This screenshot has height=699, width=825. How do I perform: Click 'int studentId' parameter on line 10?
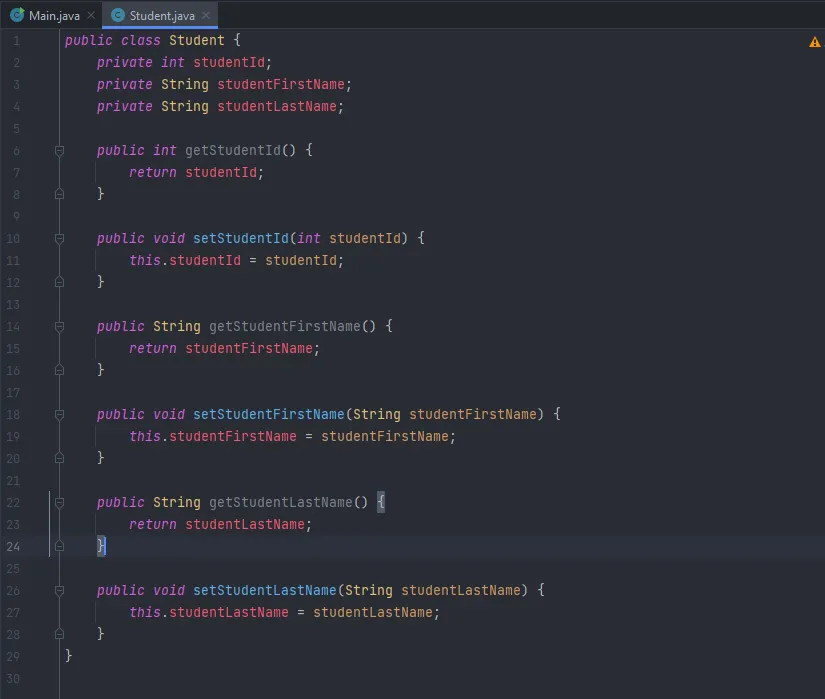click(348, 238)
